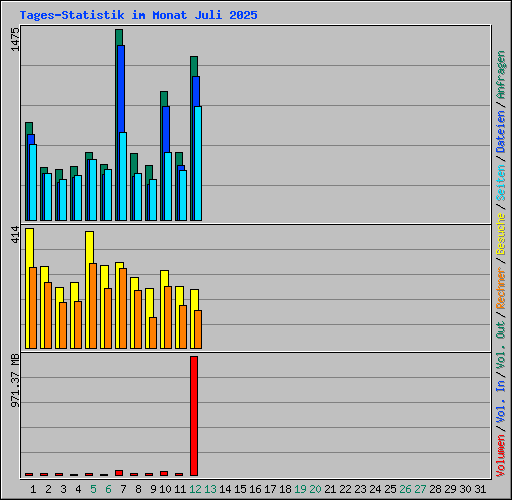Click day label '15' on the x-axis
Image resolution: width=512 pixels, height=500 pixels.
pos(240,489)
